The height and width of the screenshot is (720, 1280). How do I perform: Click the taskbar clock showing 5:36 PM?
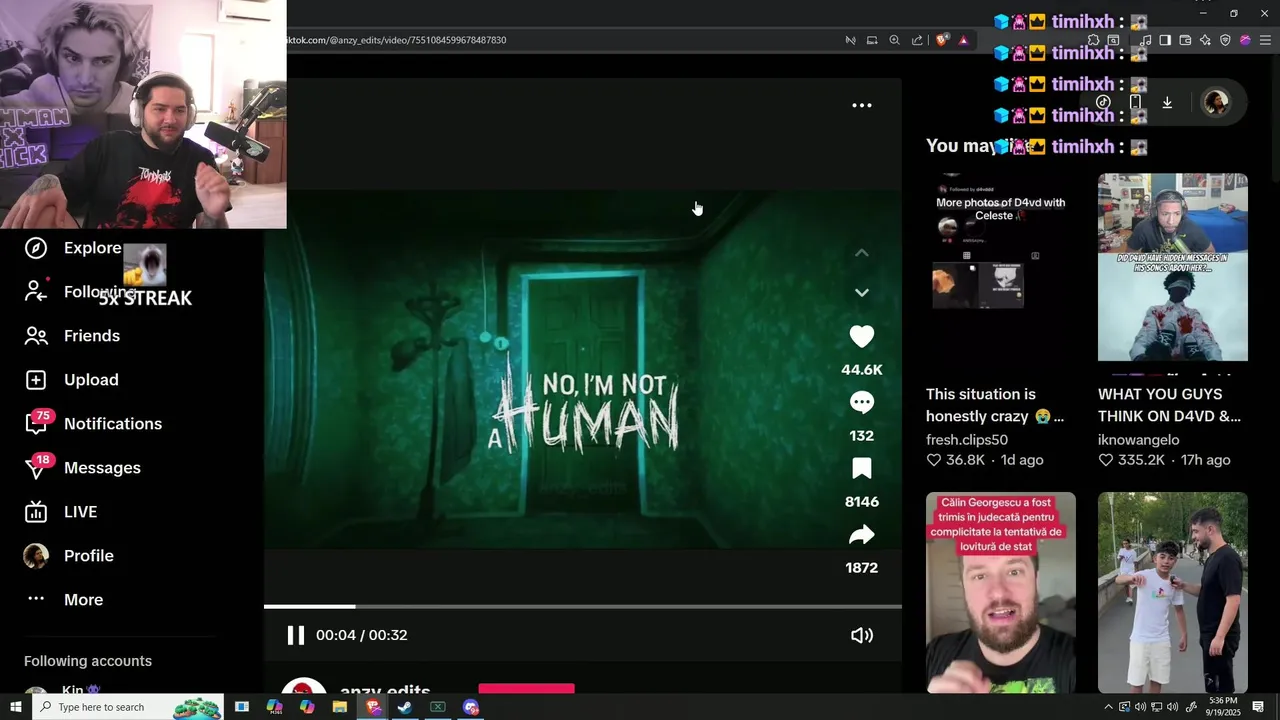[1224, 707]
